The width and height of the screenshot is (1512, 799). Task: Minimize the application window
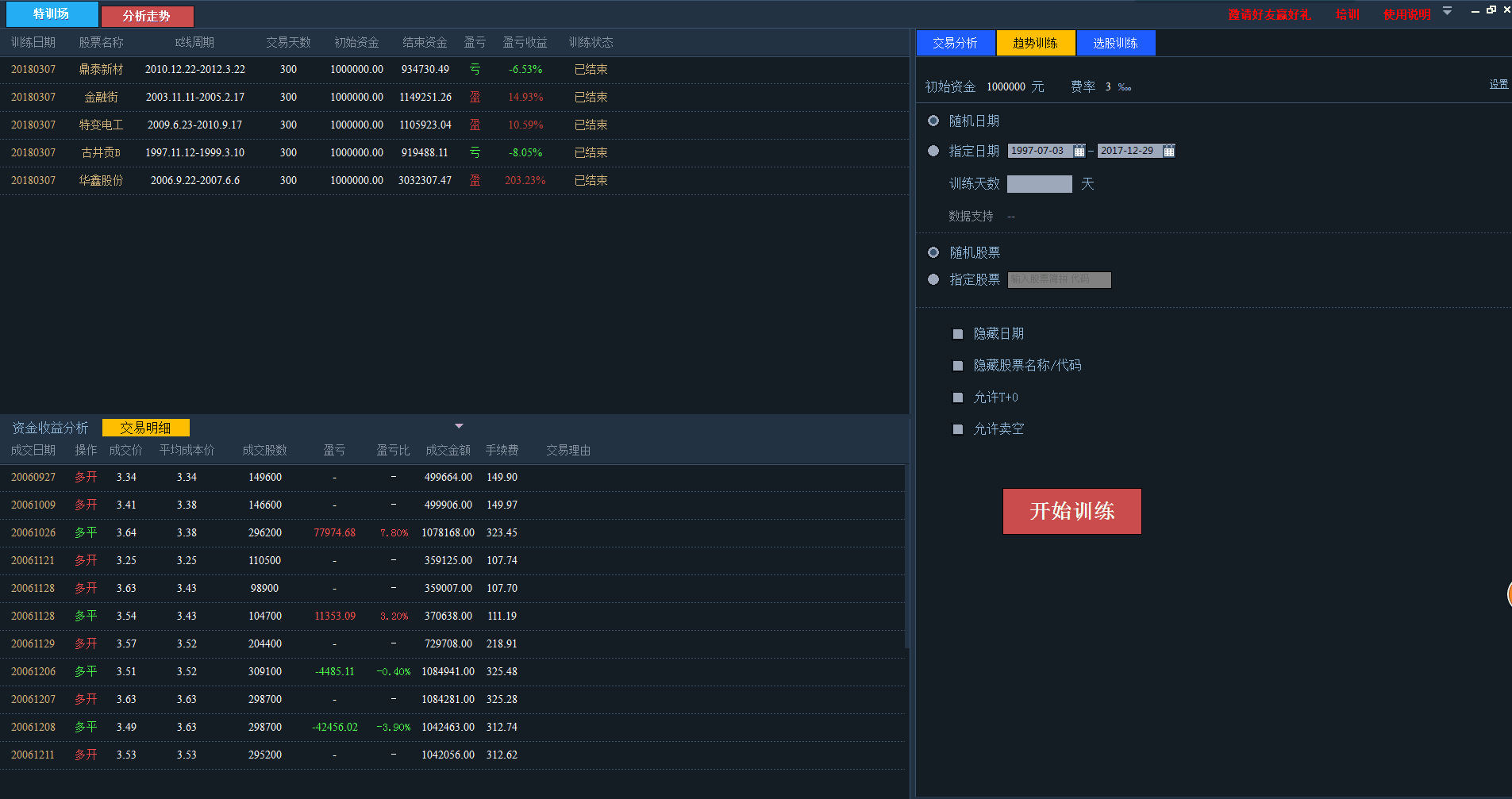[1475, 11]
